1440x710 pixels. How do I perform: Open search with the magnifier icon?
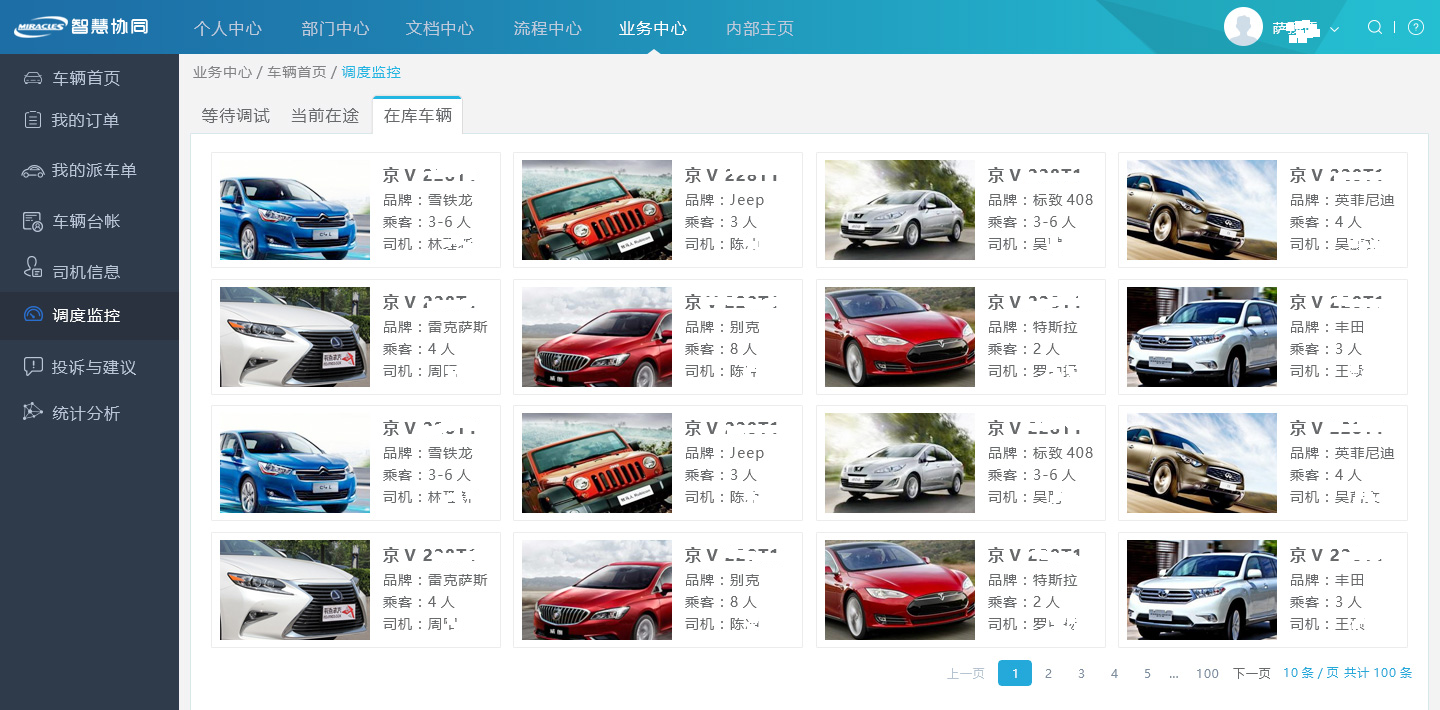pos(1375,27)
